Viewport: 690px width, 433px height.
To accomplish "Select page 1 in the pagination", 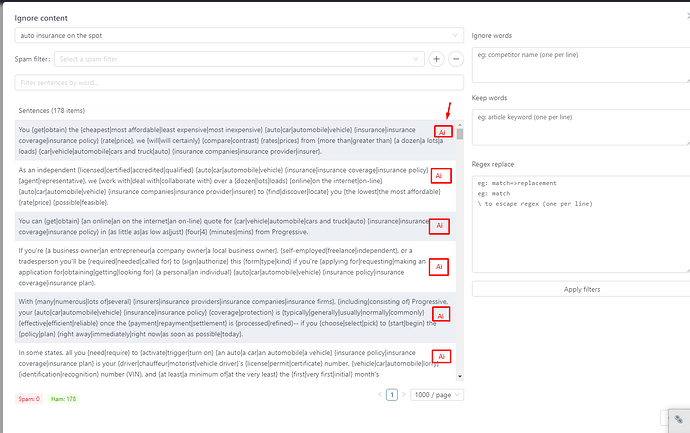I will point(392,395).
